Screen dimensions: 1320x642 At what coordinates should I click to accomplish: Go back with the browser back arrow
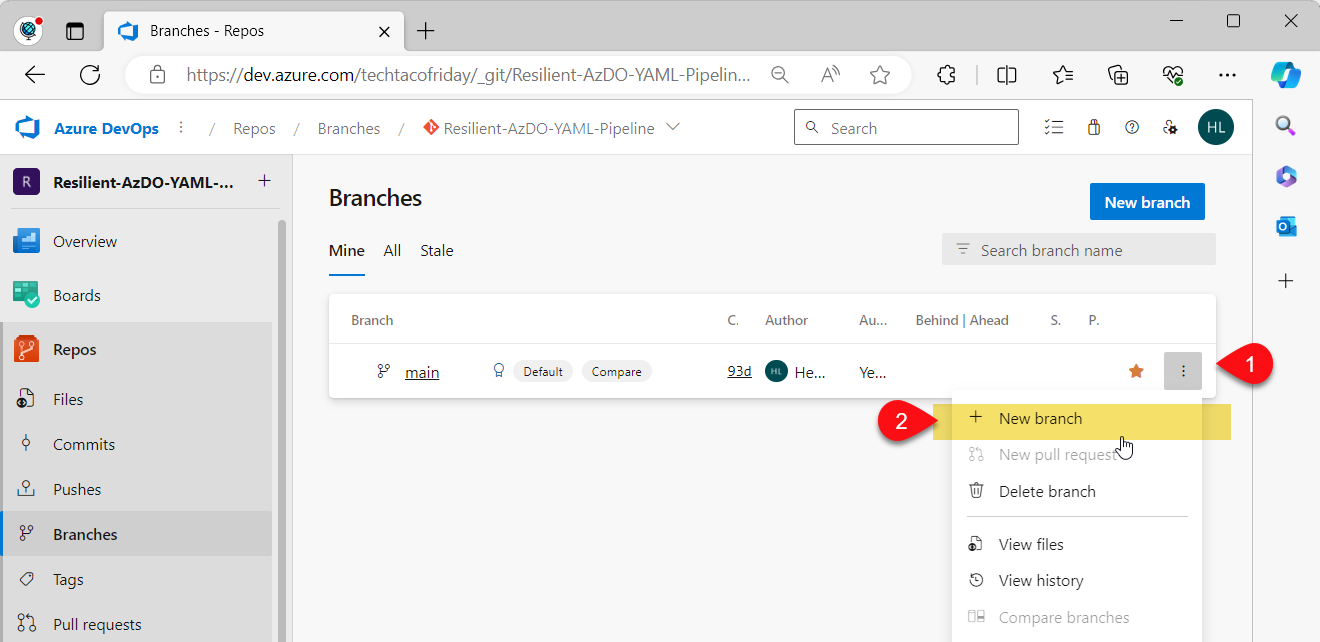(35, 75)
